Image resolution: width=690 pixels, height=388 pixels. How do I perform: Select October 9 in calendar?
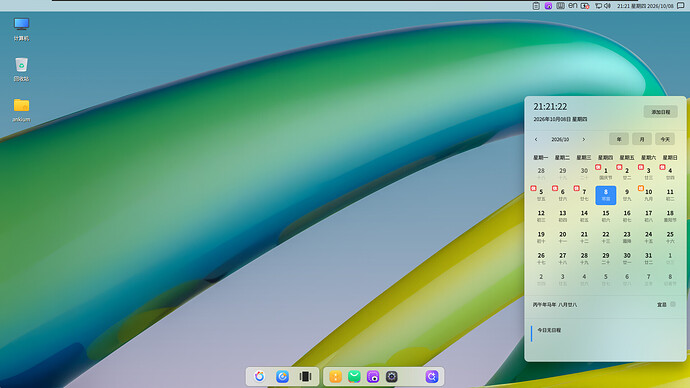pyautogui.click(x=627, y=195)
